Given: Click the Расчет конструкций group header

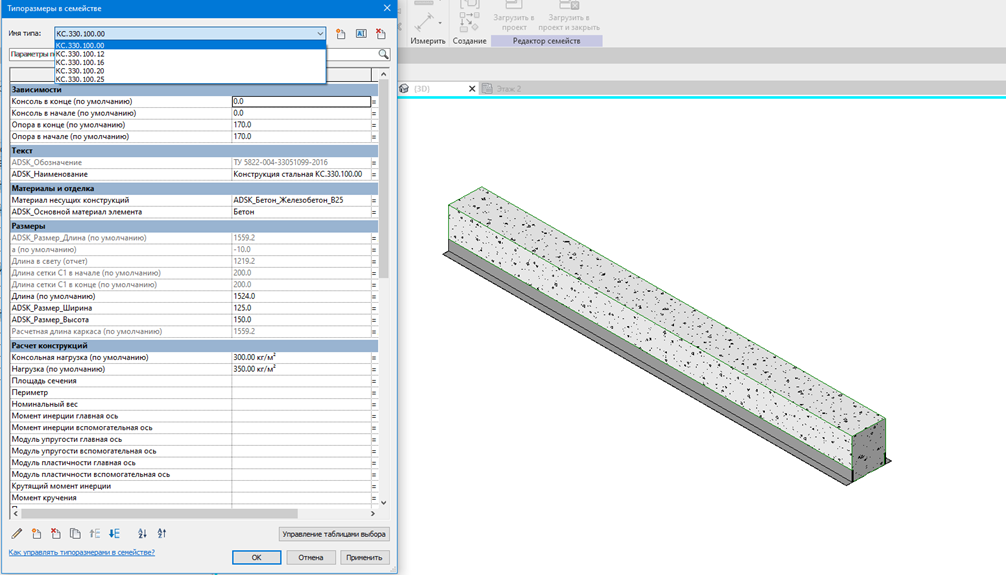Looking at the screenshot, I should (x=194, y=345).
